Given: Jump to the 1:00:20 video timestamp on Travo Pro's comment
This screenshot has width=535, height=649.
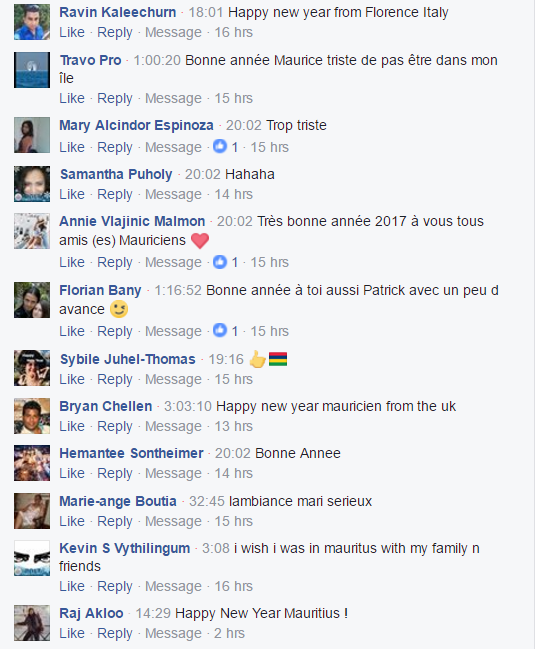Looking at the screenshot, I should [157, 60].
